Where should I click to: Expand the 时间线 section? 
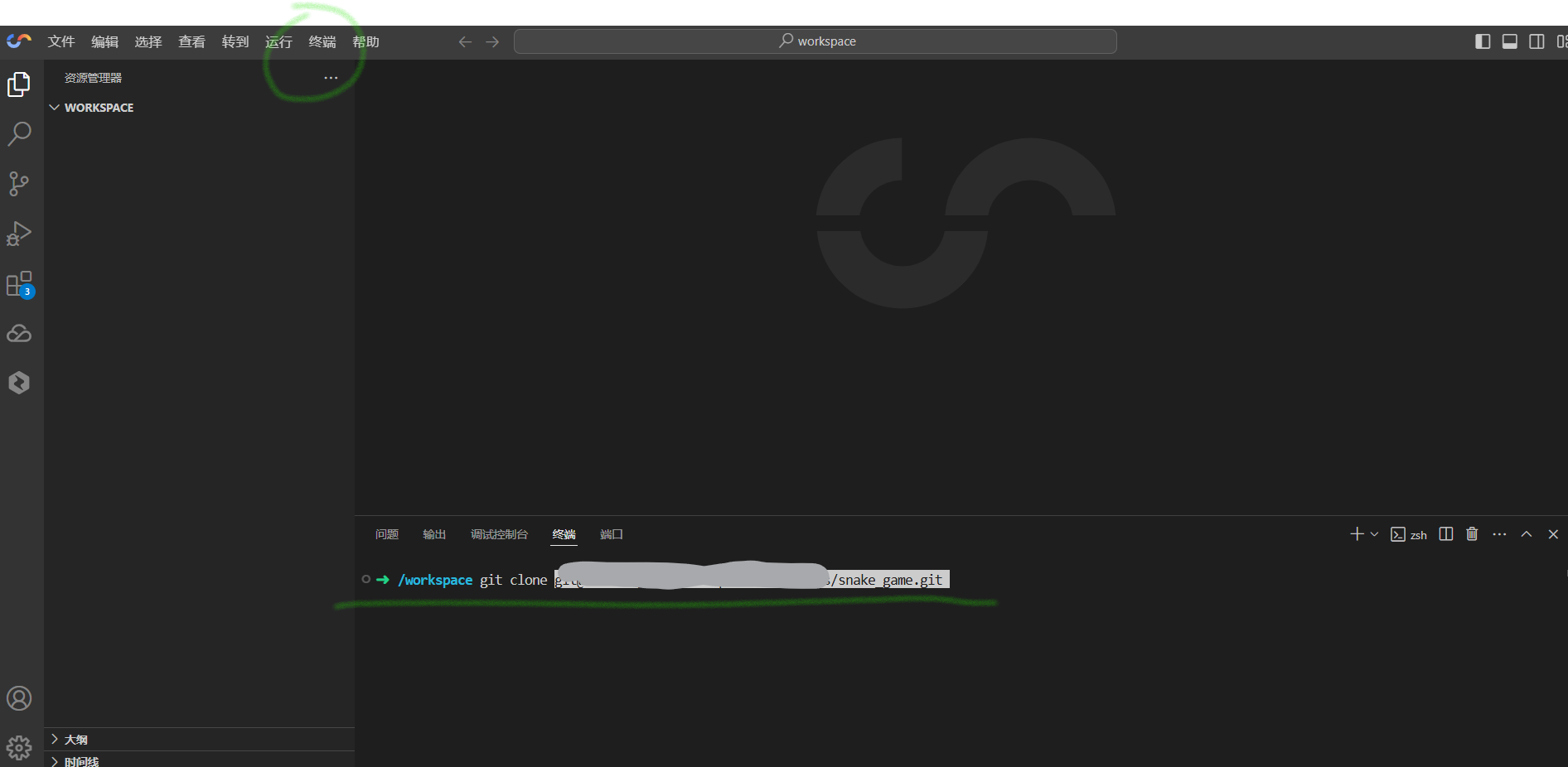pos(199,761)
